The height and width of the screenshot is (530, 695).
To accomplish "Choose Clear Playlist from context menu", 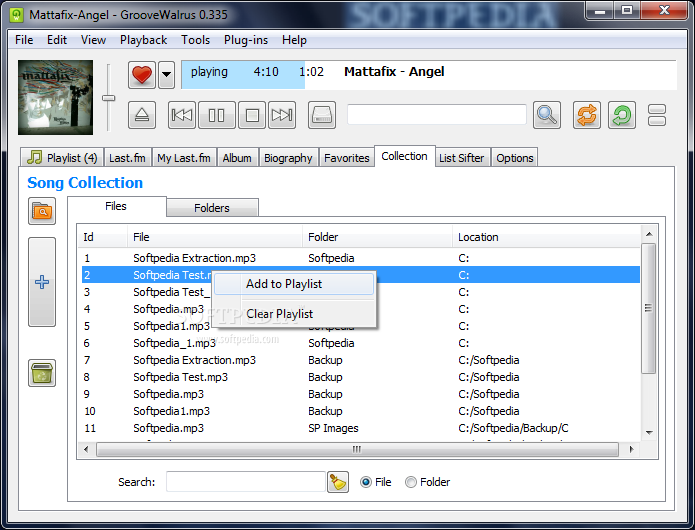I will point(294,314).
